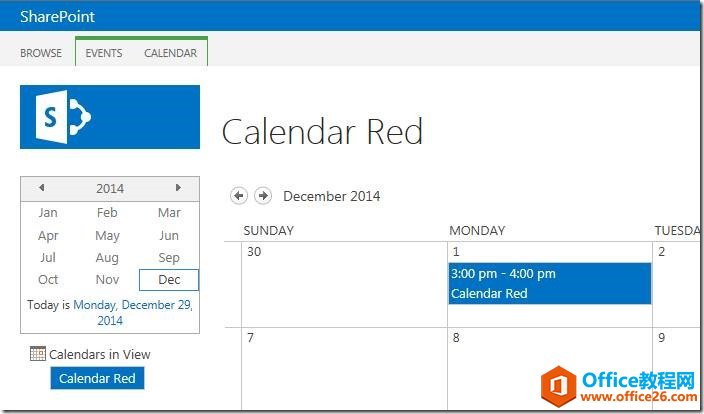Open the Calendar ribbon tab

click(170, 53)
